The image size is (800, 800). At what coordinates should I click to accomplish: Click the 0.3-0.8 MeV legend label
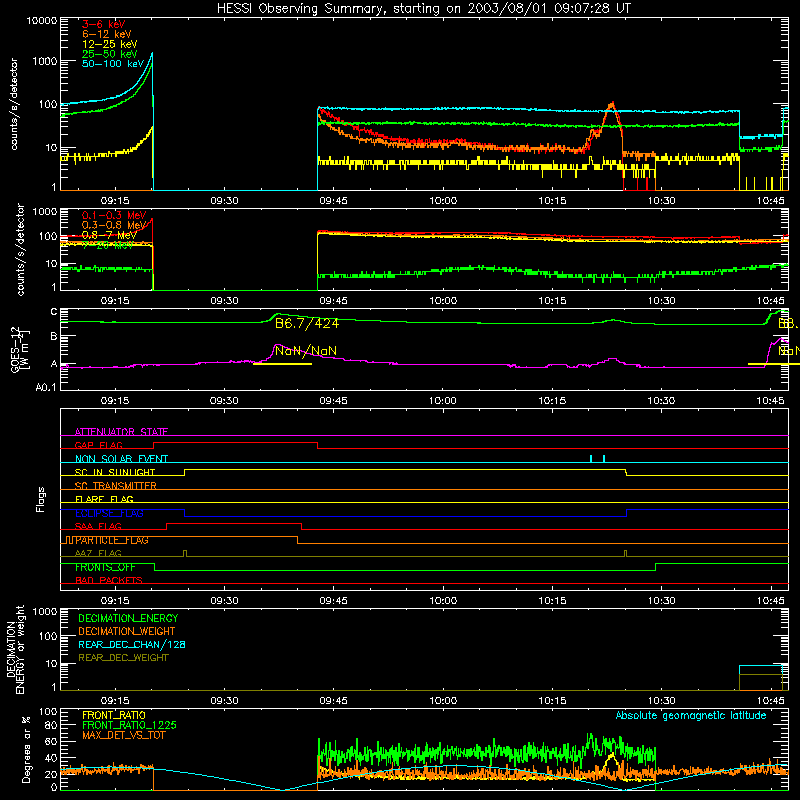[x=114, y=225]
